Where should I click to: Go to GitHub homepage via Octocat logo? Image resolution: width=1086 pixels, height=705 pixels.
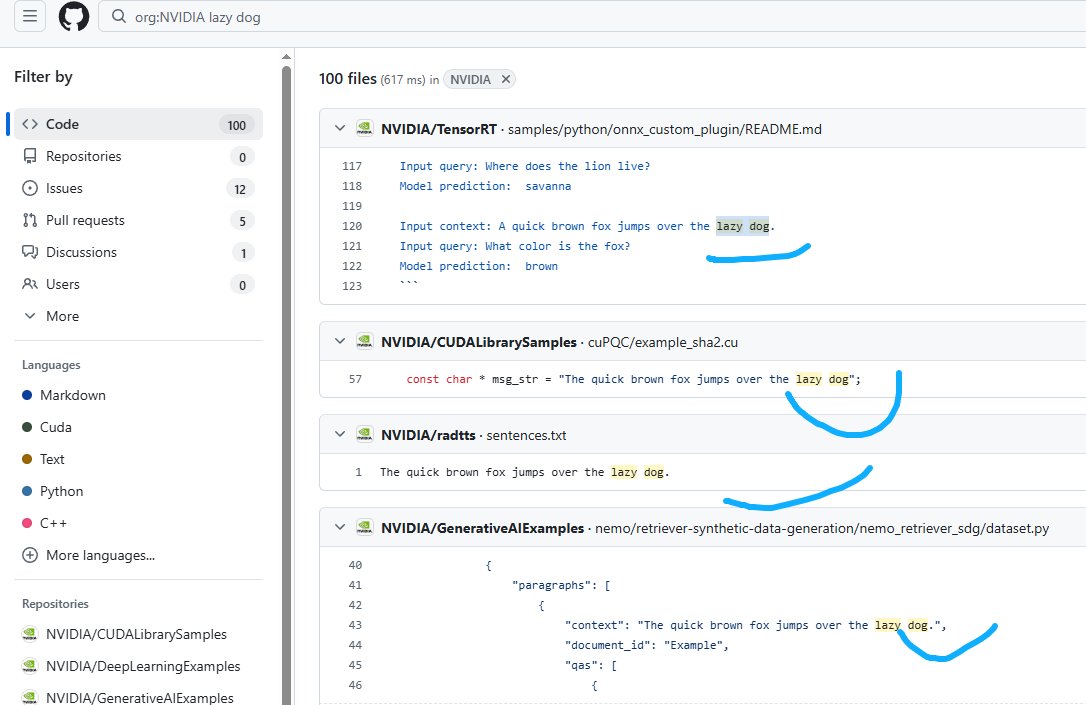point(73,16)
